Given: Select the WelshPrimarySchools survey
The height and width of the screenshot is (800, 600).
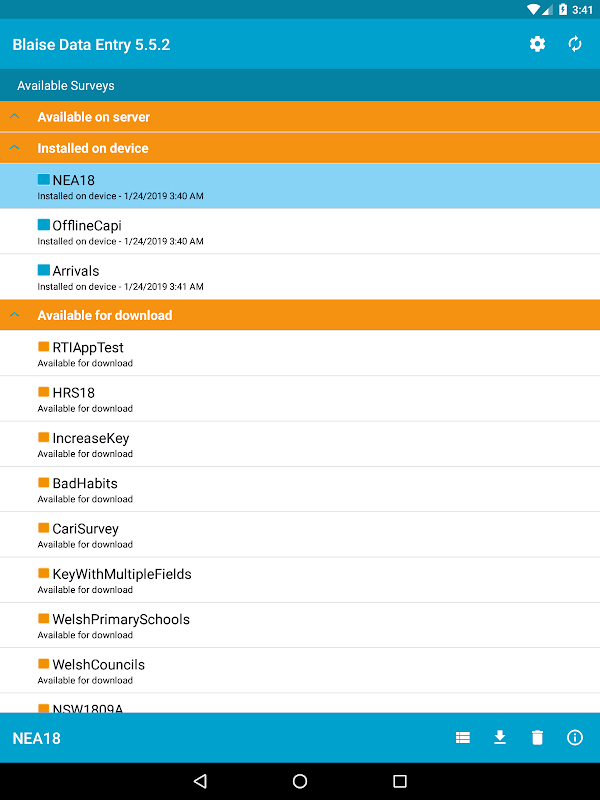Looking at the screenshot, I should tap(300, 625).
